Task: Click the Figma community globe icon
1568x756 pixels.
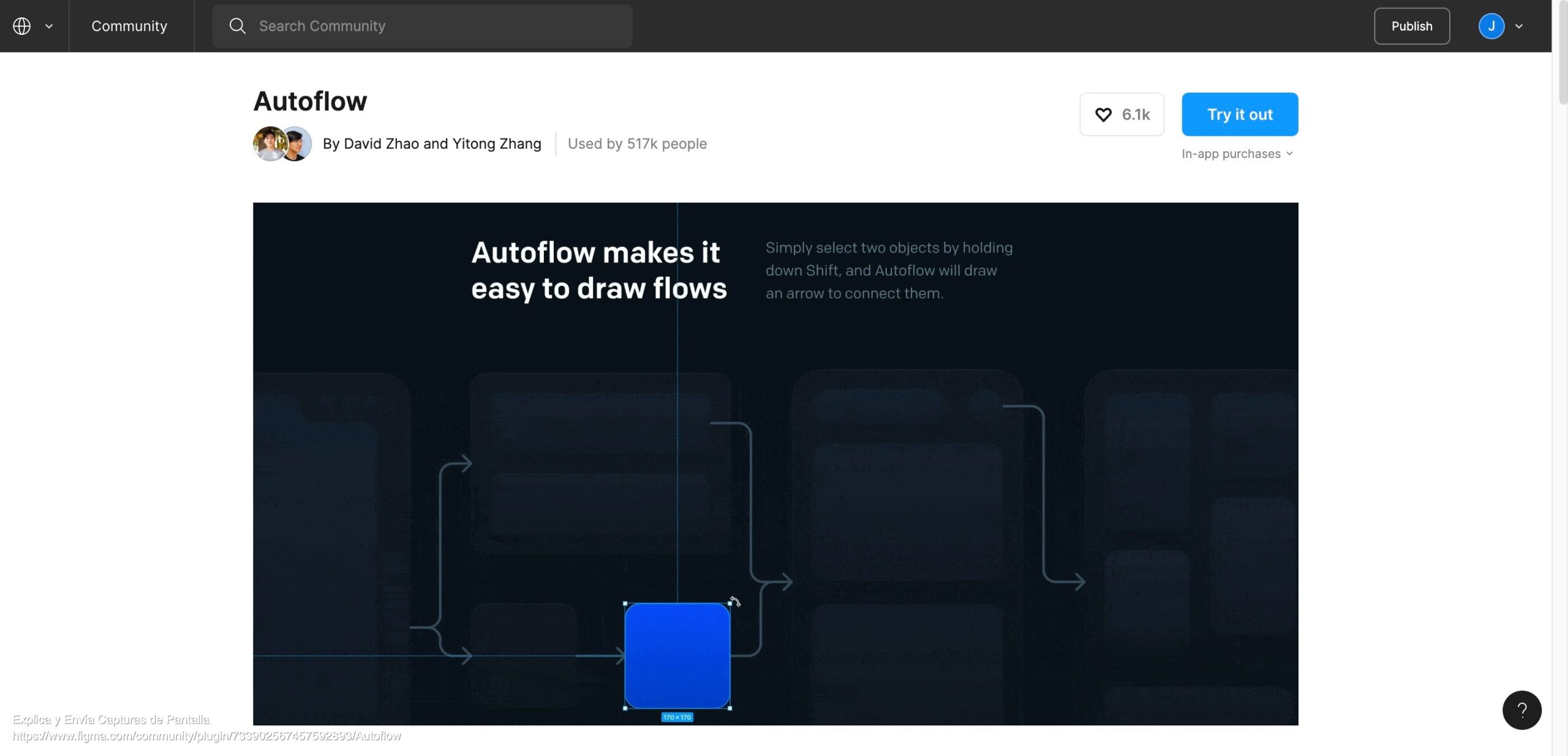Action: click(x=21, y=26)
